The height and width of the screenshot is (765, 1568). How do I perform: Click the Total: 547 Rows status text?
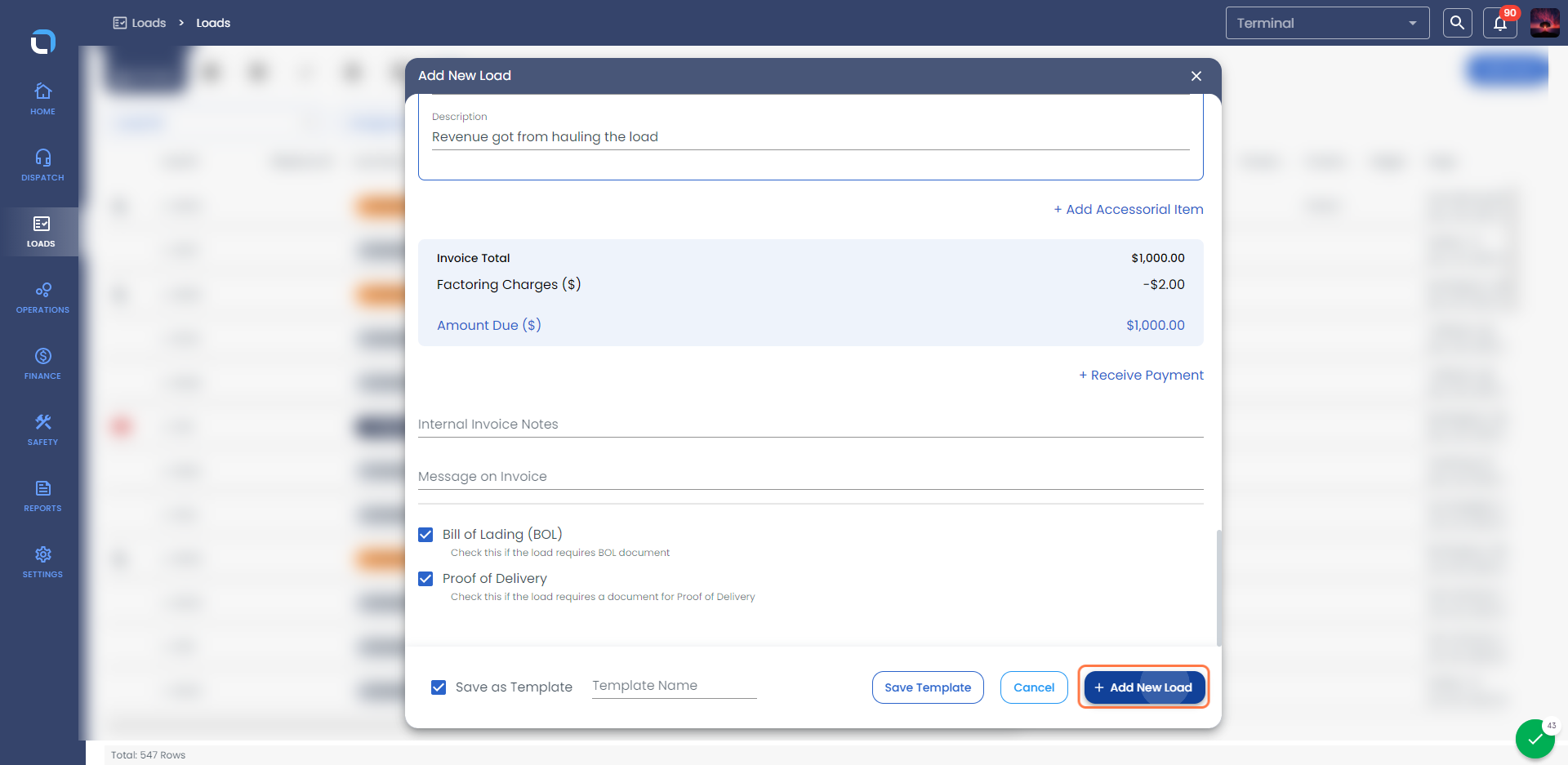pos(148,755)
